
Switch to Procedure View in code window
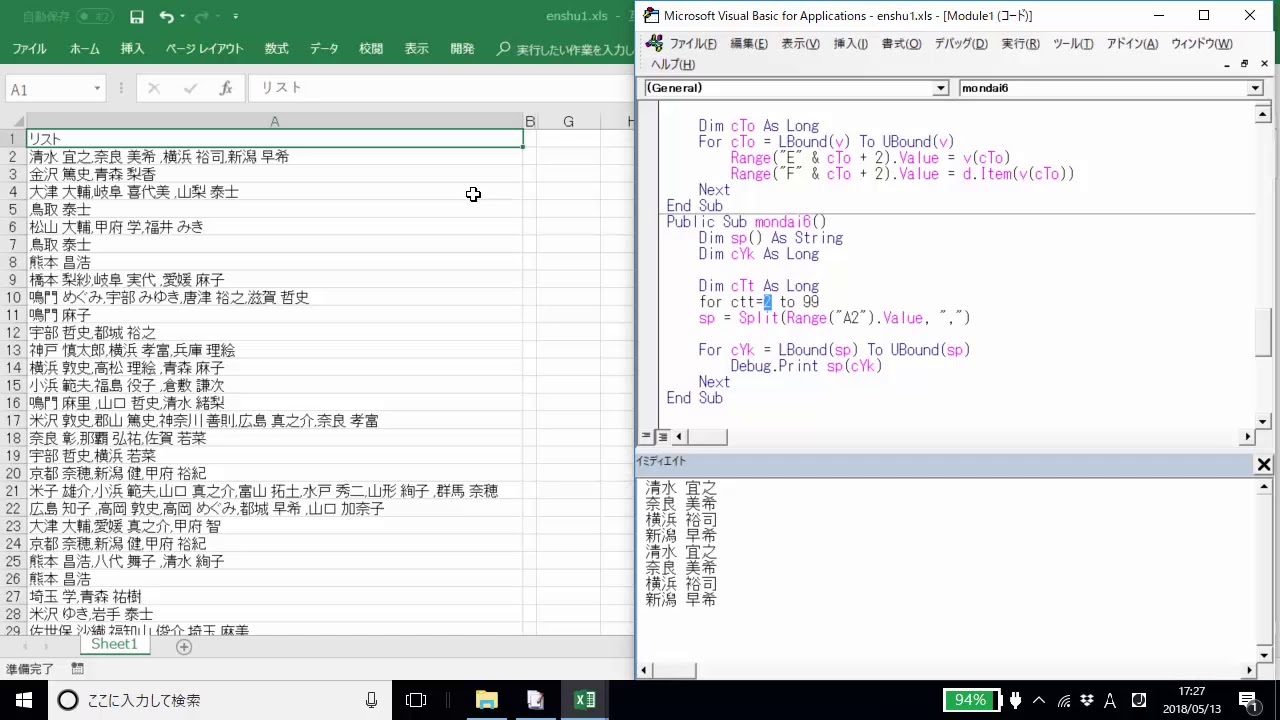point(646,437)
